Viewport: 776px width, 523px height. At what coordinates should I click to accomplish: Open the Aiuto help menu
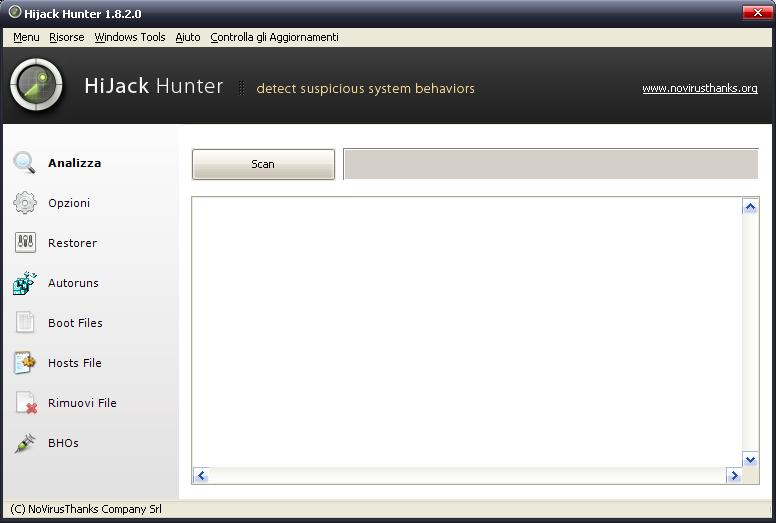click(x=188, y=37)
